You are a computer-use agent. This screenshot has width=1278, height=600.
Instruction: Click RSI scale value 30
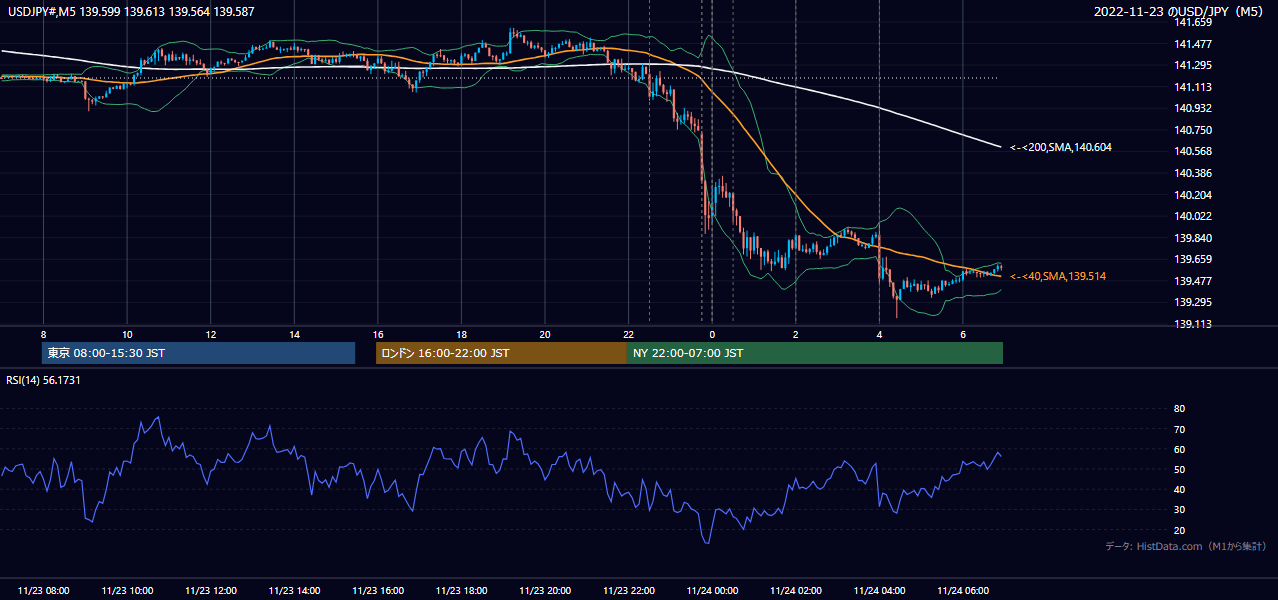tap(1179, 509)
